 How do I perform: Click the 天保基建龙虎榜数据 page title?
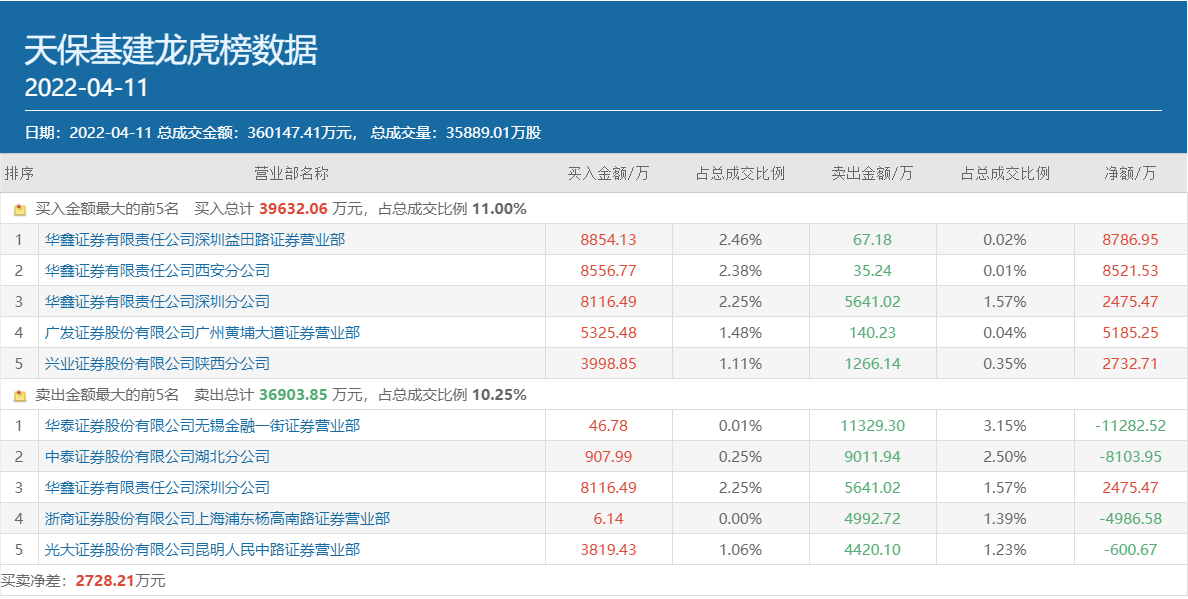[170, 50]
